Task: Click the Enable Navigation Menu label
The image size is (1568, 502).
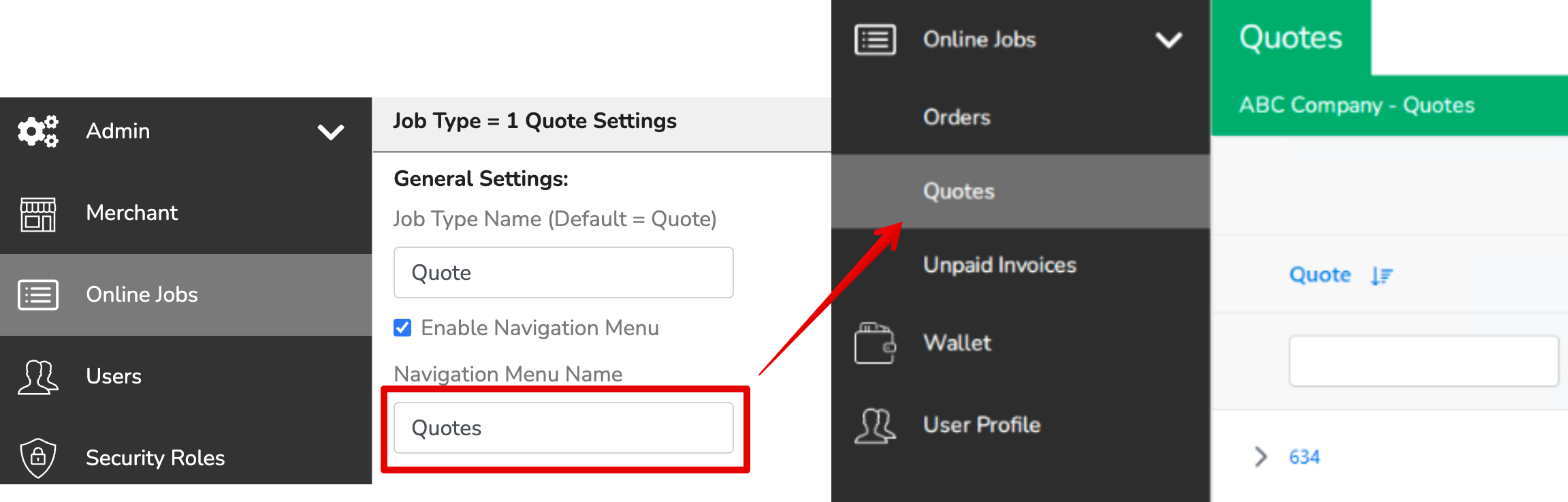Action: [x=540, y=328]
